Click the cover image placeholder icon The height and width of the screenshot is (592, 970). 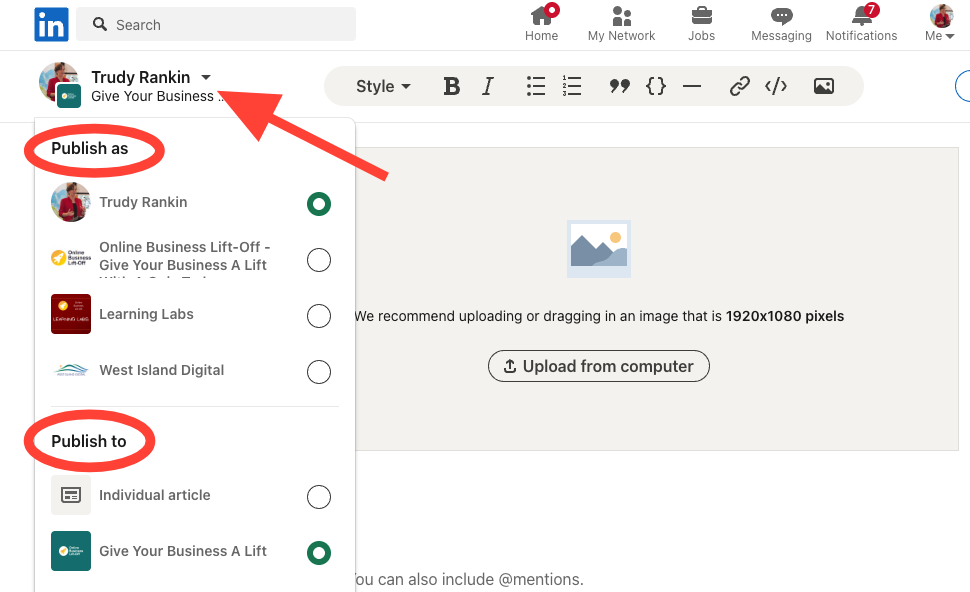tap(599, 249)
